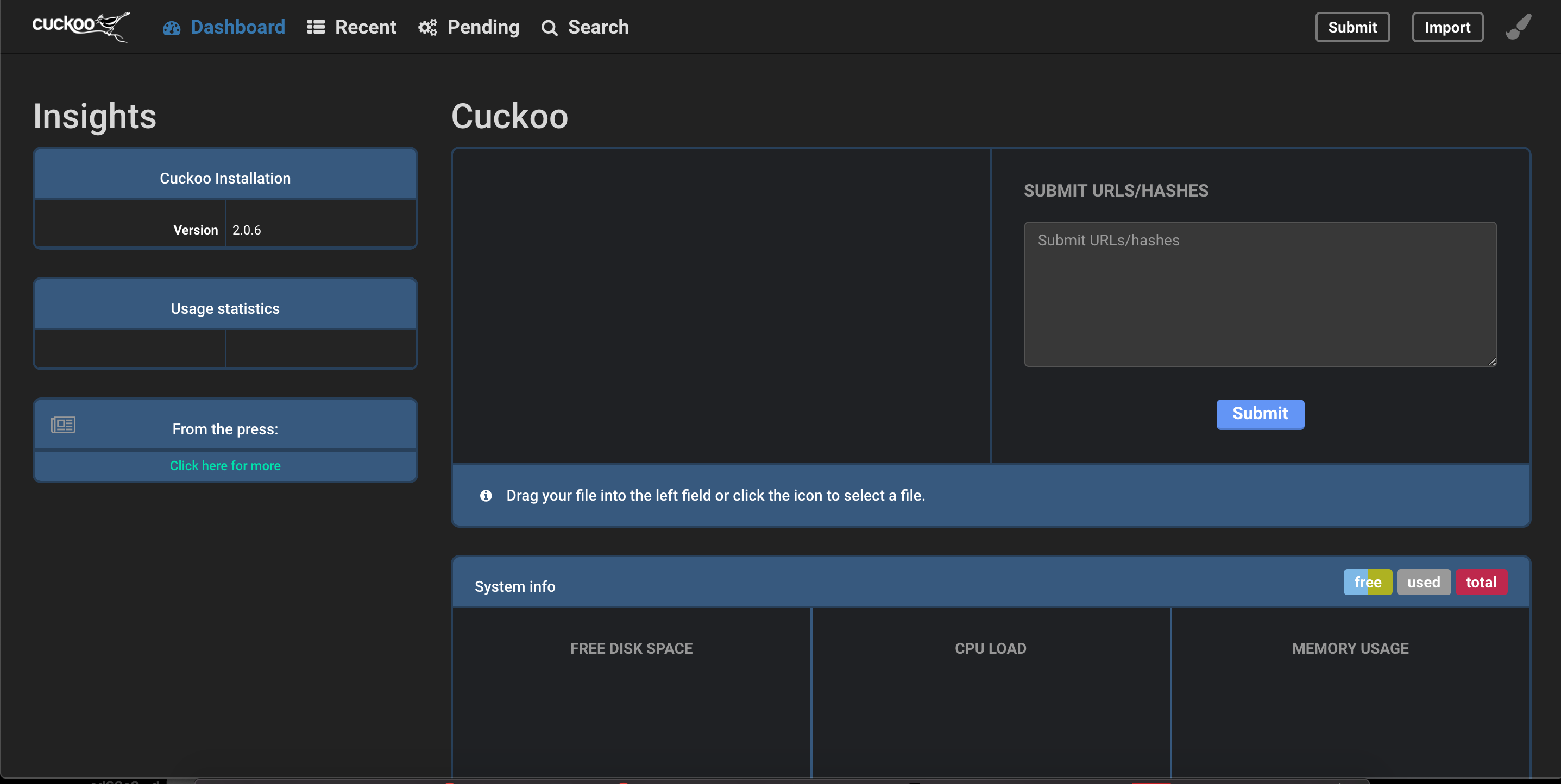Open the Dashboard page
The width and height of the screenshot is (1561, 784).
(x=224, y=27)
